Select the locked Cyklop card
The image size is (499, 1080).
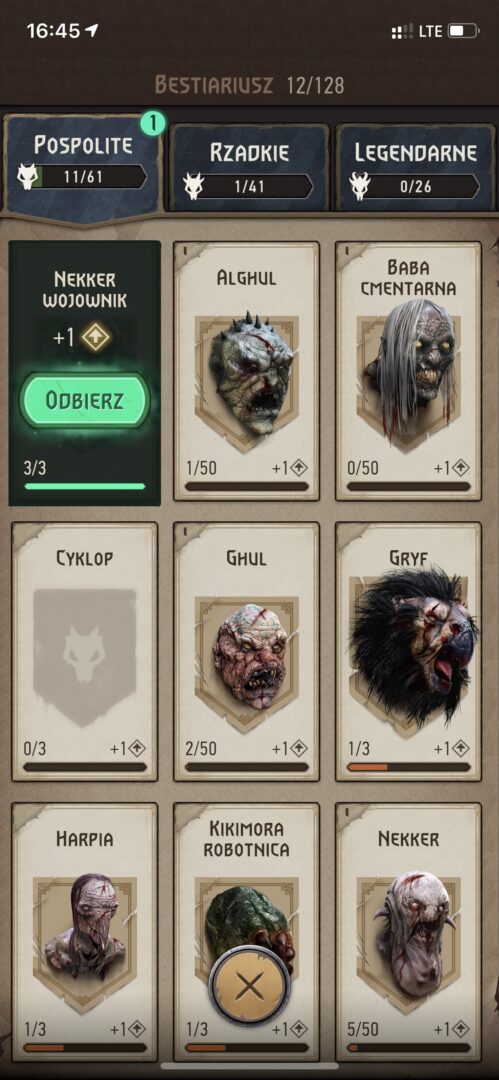pos(85,652)
